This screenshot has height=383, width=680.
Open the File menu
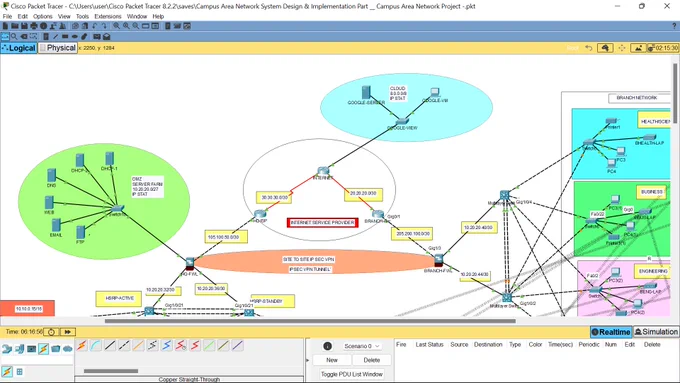tap(7, 16)
